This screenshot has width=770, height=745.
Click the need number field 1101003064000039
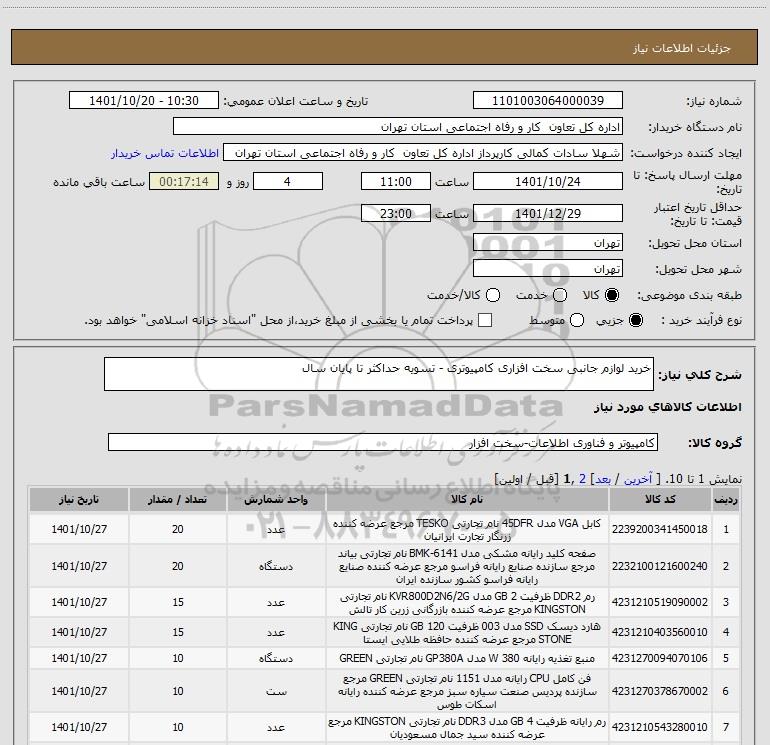548,101
